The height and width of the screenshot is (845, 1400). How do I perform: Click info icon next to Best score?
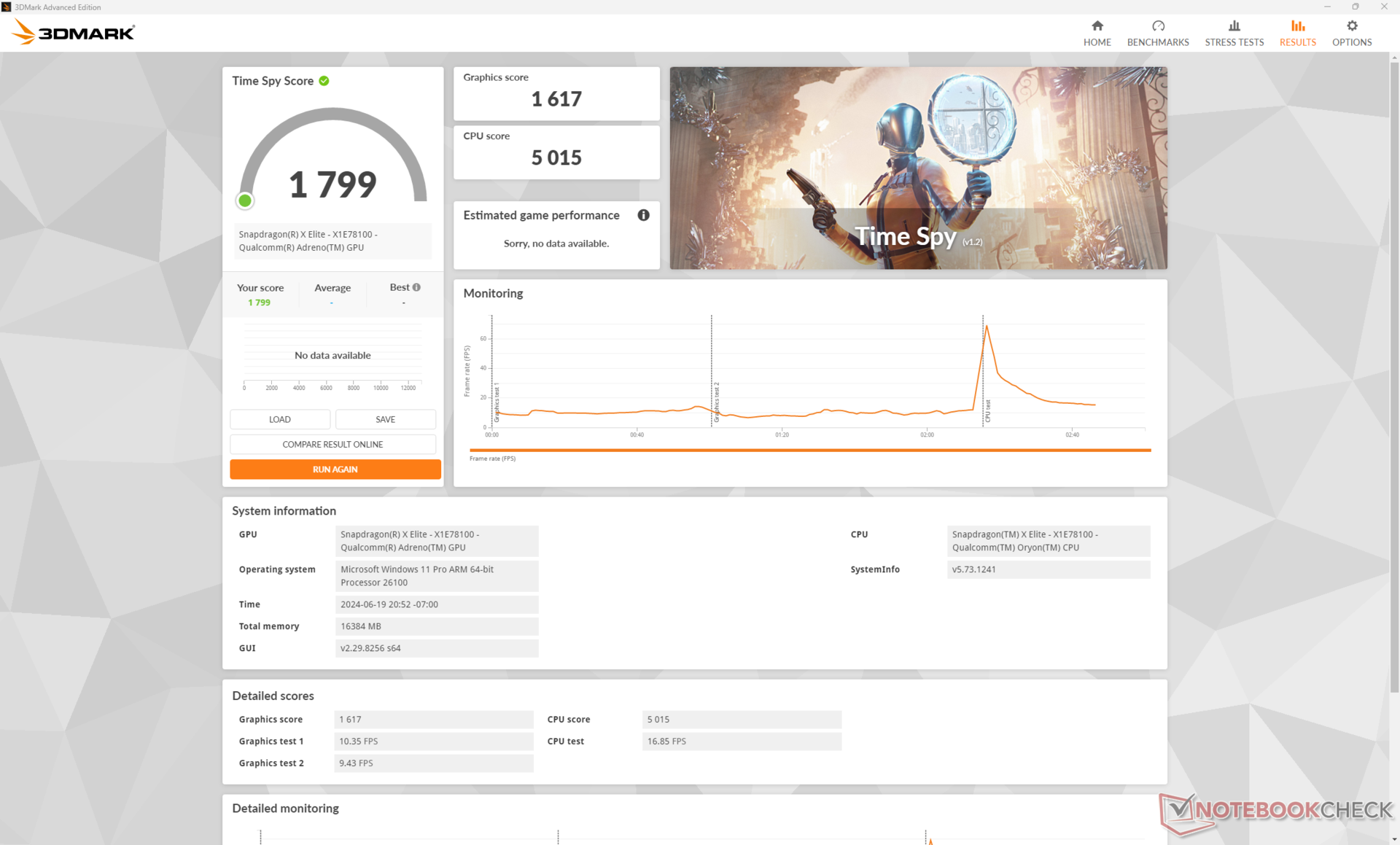pos(416,287)
